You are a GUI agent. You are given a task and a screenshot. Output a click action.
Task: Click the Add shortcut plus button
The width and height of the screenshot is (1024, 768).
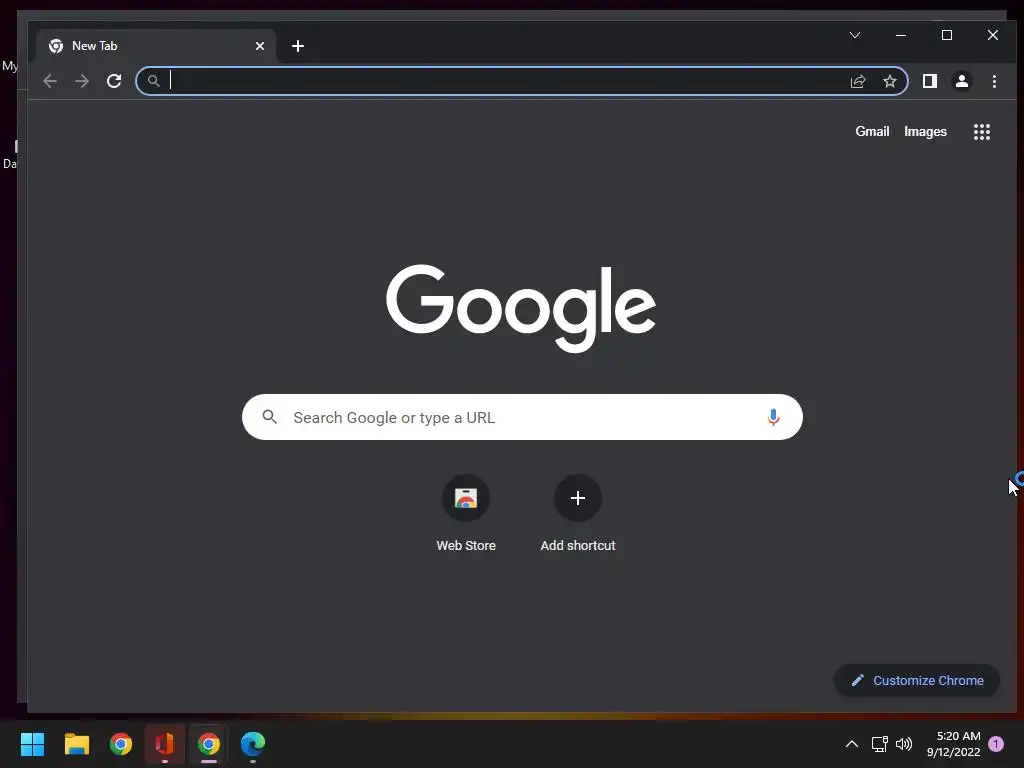tap(577, 498)
